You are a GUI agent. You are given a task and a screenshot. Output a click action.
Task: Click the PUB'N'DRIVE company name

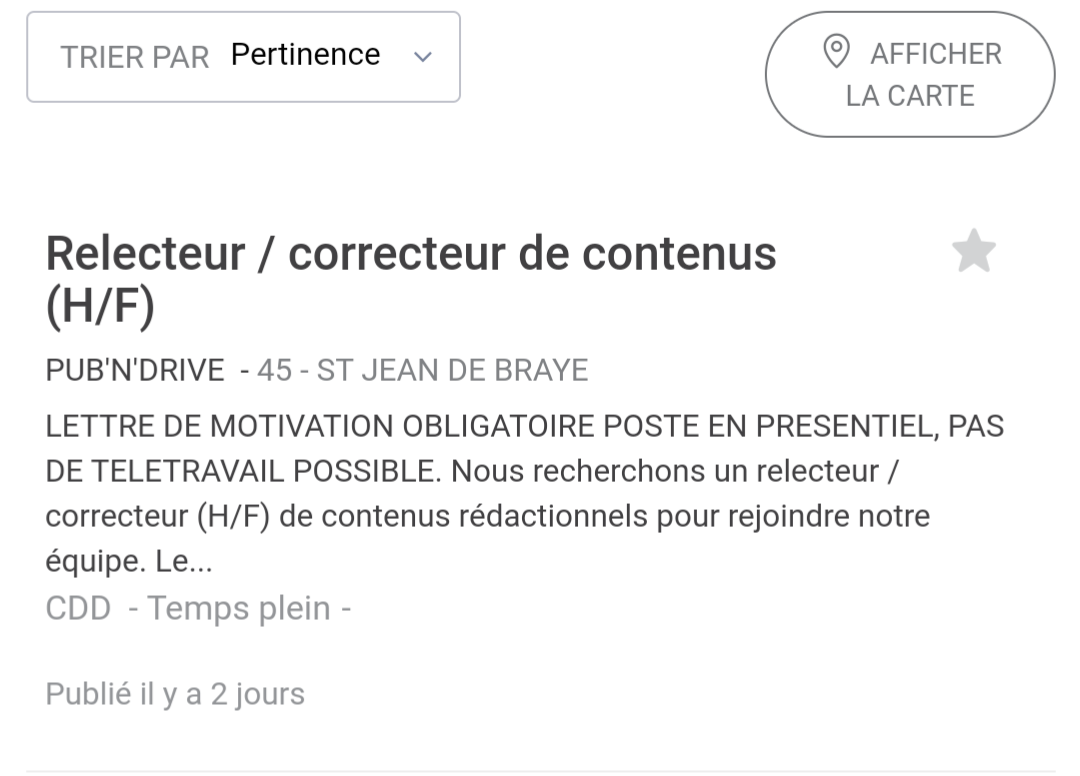click(135, 370)
